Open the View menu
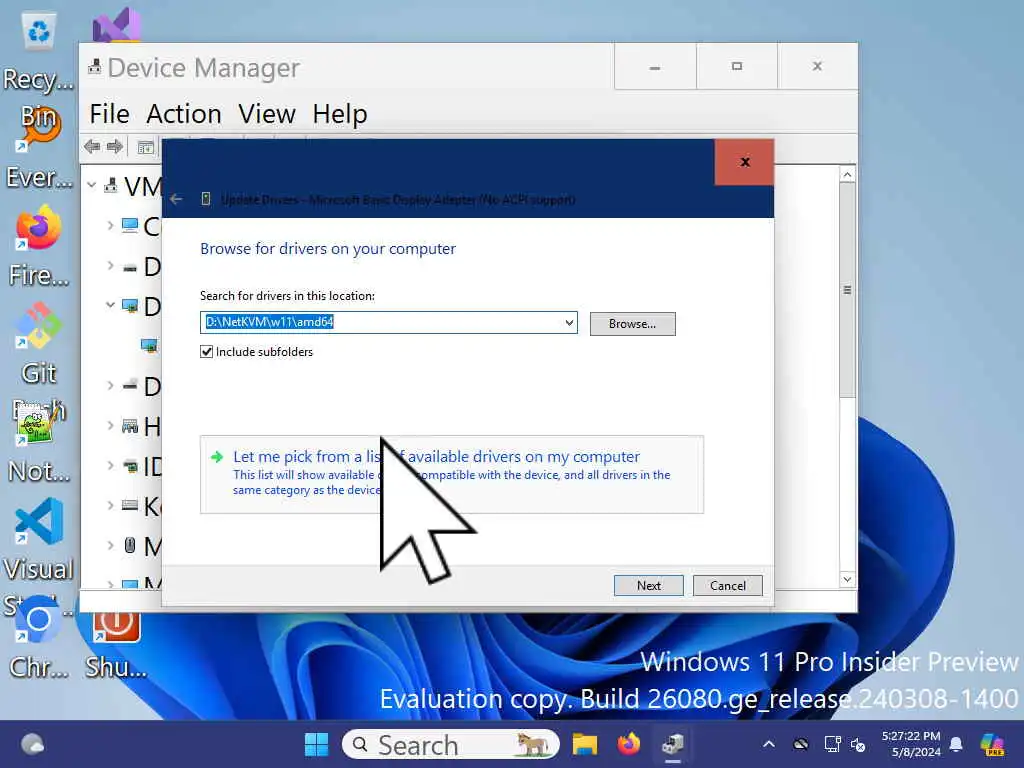 click(x=266, y=114)
